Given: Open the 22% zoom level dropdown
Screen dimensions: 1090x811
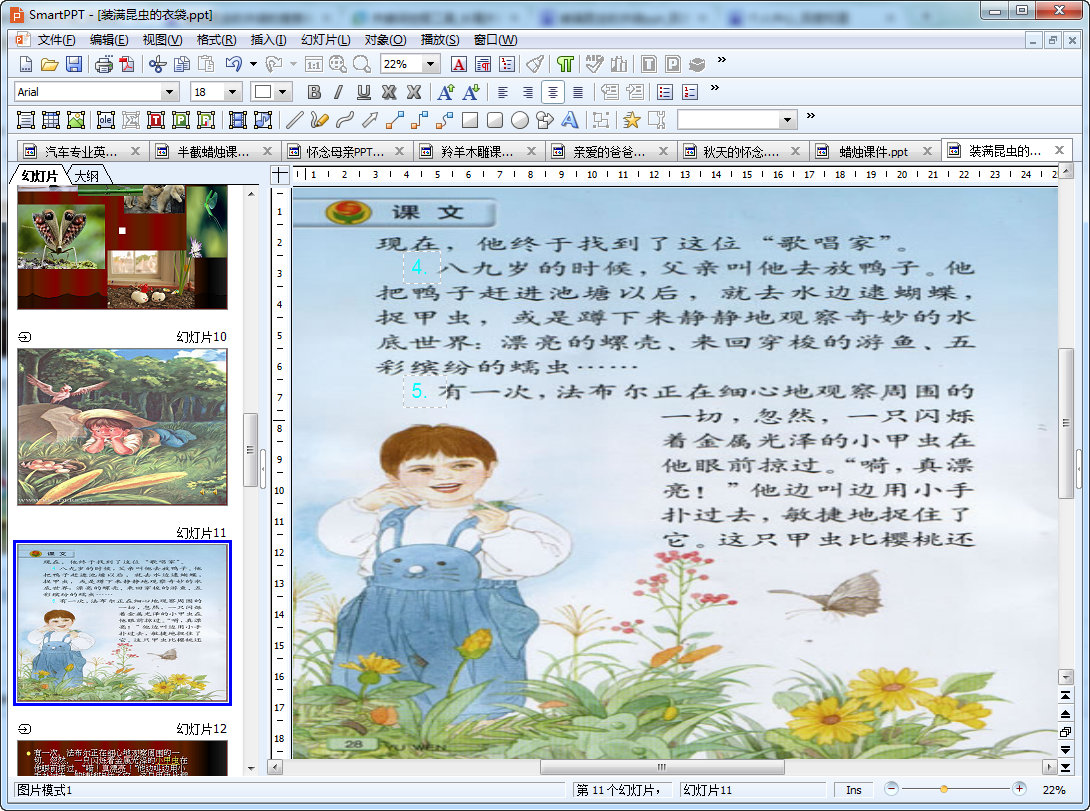Looking at the screenshot, I should [431, 65].
